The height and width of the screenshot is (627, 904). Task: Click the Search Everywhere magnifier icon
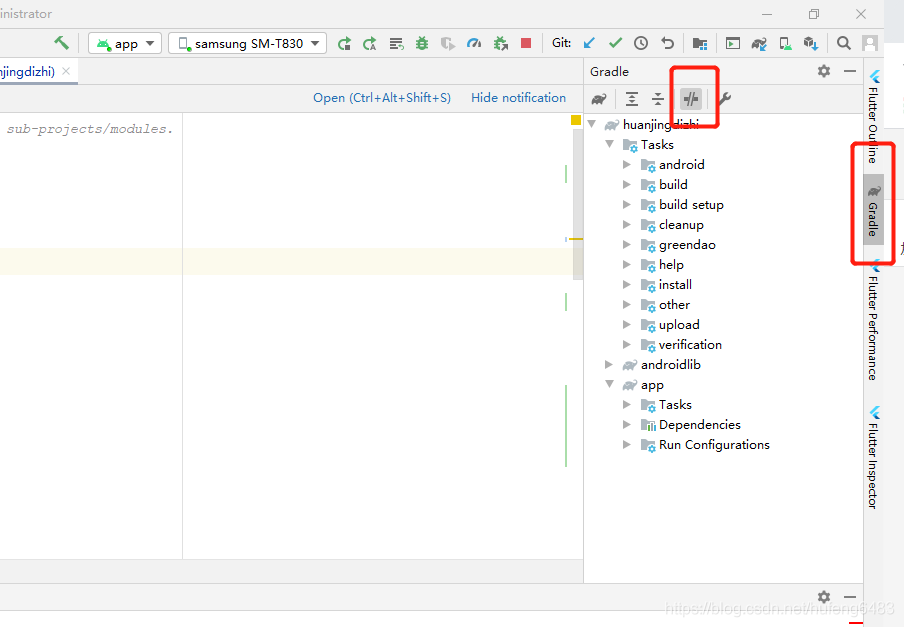pyautogui.click(x=843, y=43)
